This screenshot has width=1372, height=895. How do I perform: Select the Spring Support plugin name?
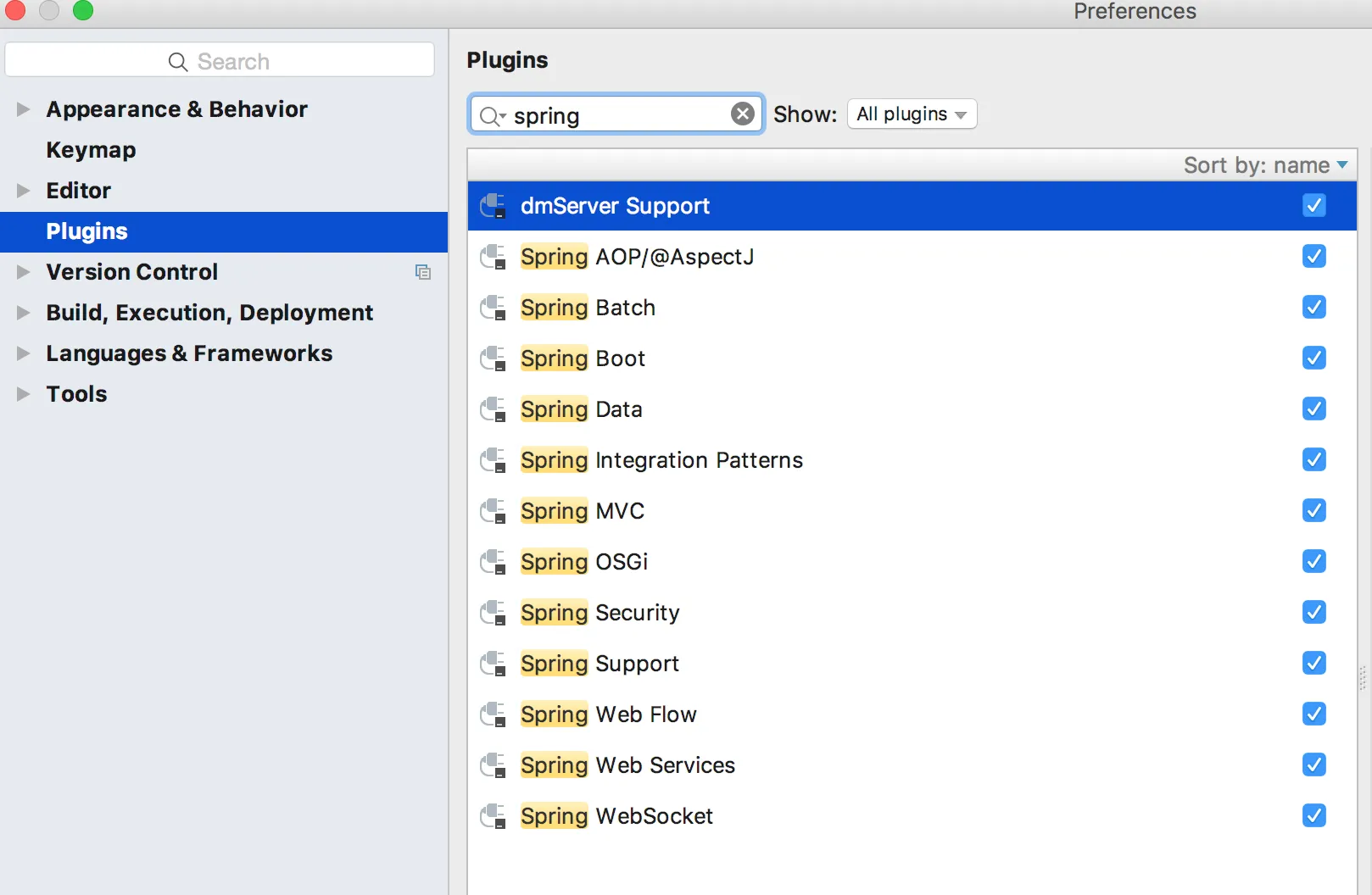pyautogui.click(x=600, y=664)
